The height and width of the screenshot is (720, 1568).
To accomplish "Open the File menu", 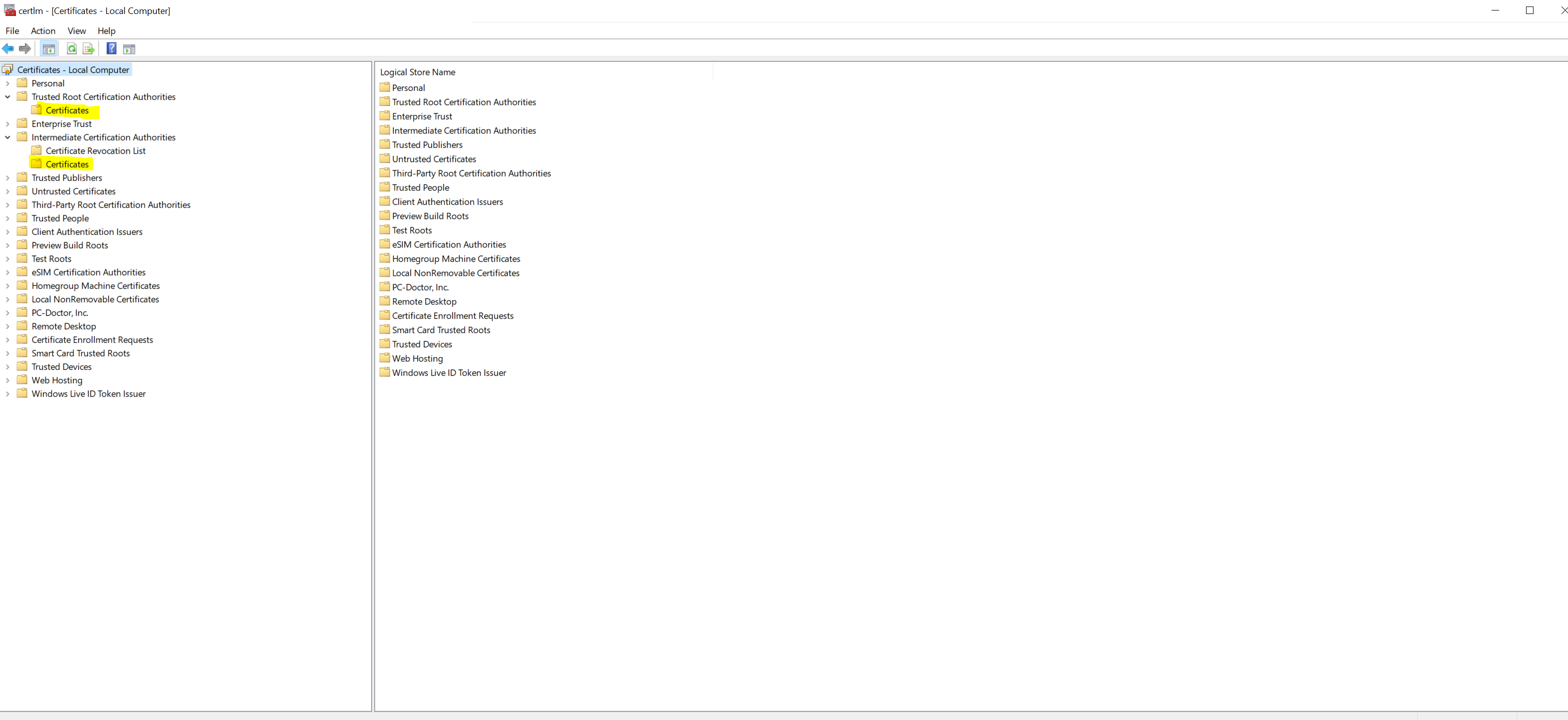I will click(x=12, y=30).
